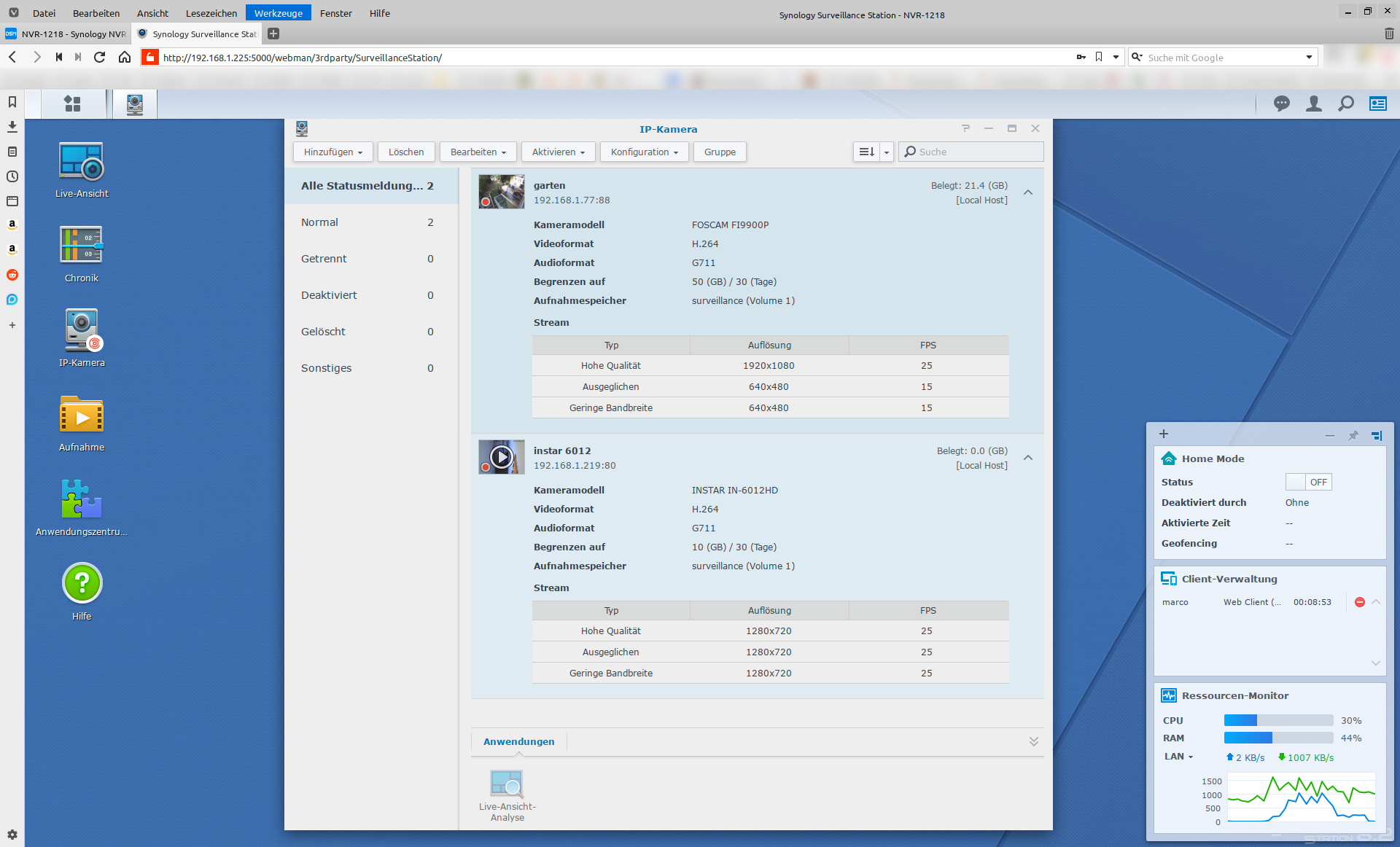Add browser sidebar panel with plus
The image size is (1400, 847).
[12, 325]
